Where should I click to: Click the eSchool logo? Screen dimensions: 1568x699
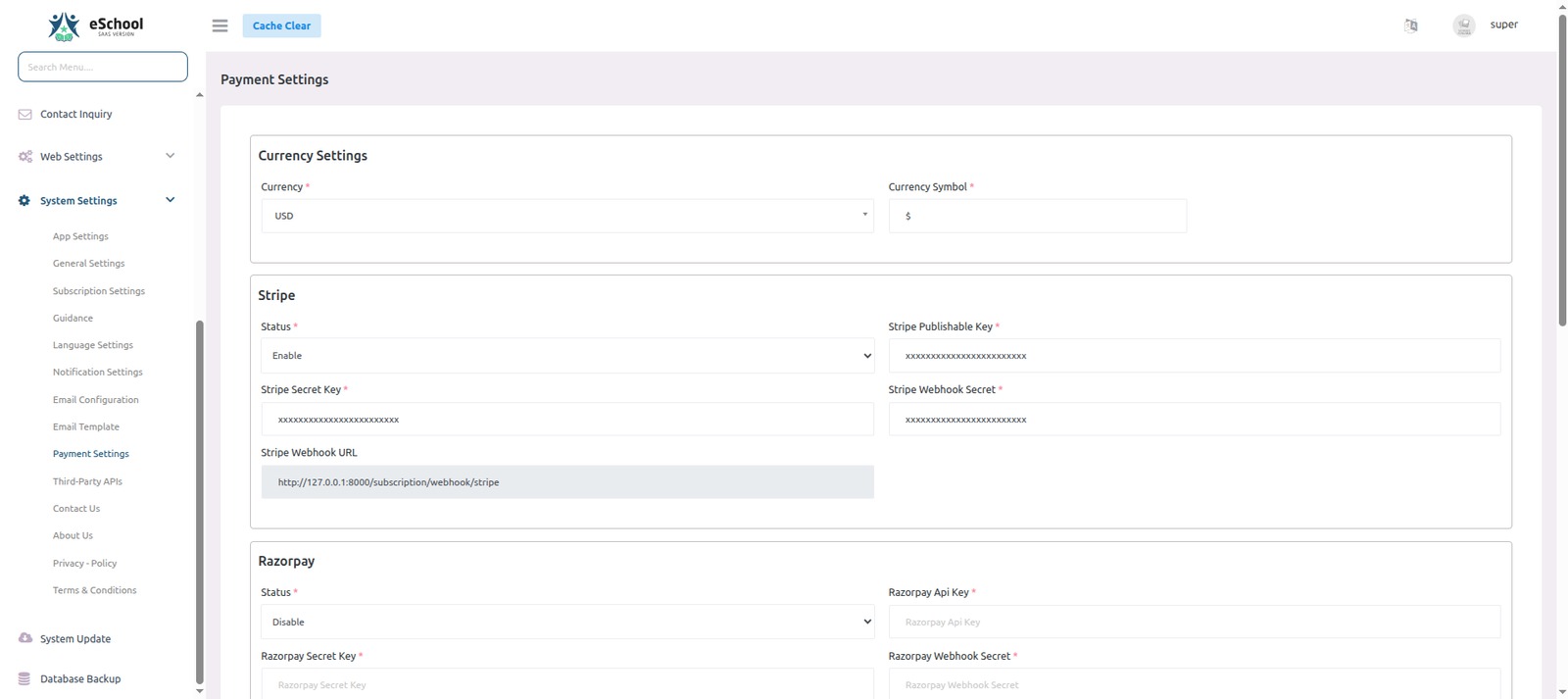[x=95, y=26]
